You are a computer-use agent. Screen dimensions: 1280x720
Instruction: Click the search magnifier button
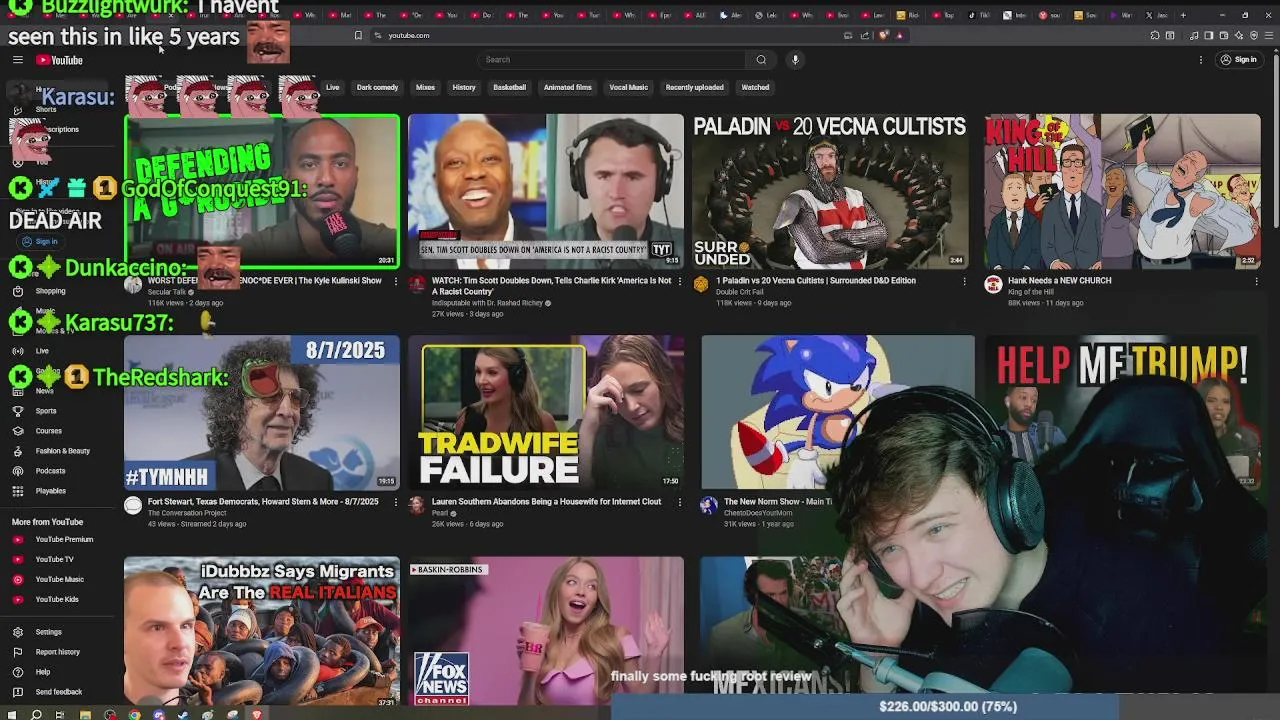click(x=761, y=60)
